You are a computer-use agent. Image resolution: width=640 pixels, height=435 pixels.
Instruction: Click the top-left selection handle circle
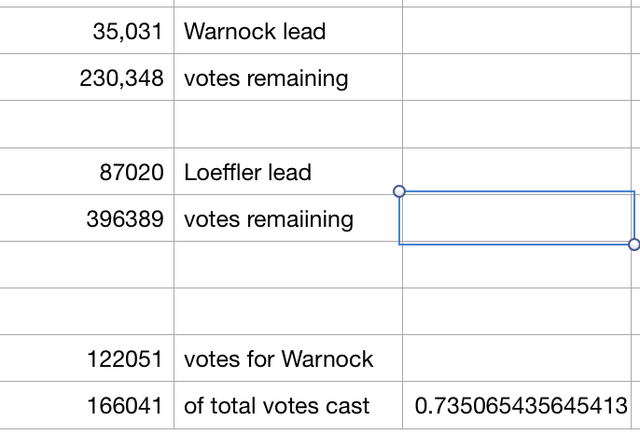click(x=399, y=191)
